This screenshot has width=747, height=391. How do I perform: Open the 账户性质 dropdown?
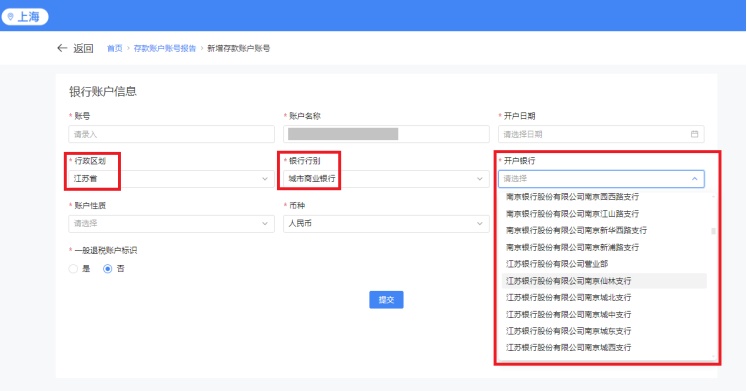pos(172,223)
